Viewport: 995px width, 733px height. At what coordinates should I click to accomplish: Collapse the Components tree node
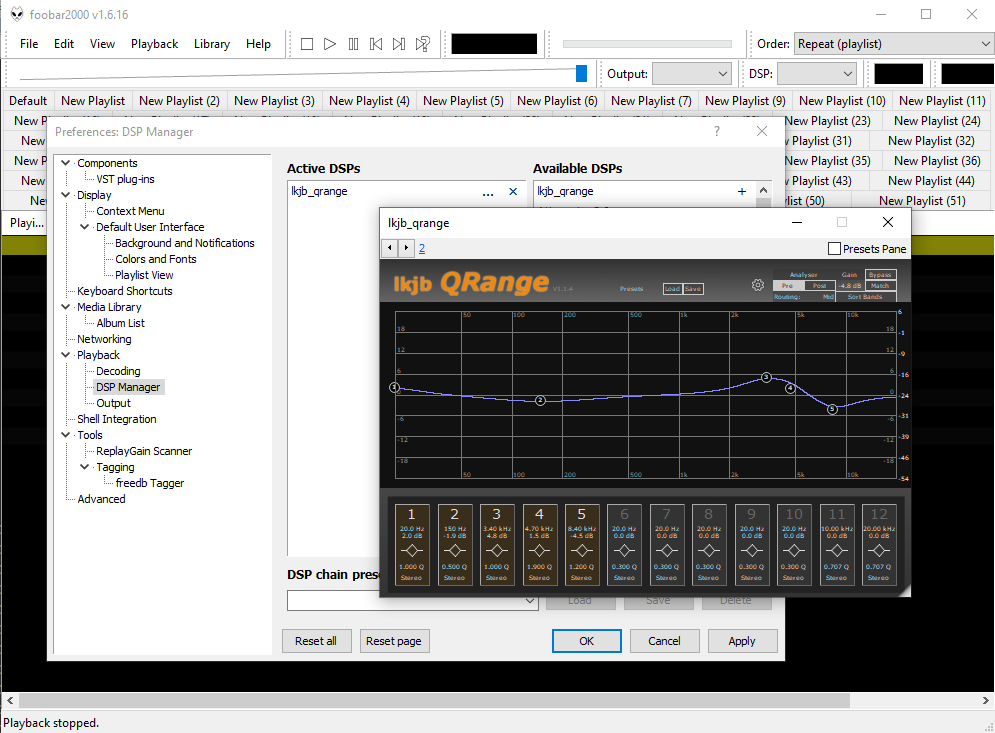coord(65,163)
